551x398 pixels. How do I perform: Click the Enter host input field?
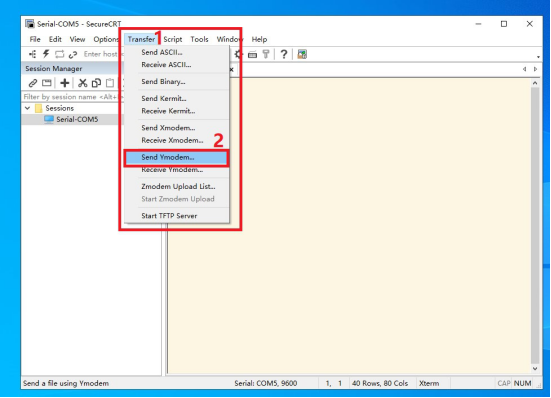point(102,54)
